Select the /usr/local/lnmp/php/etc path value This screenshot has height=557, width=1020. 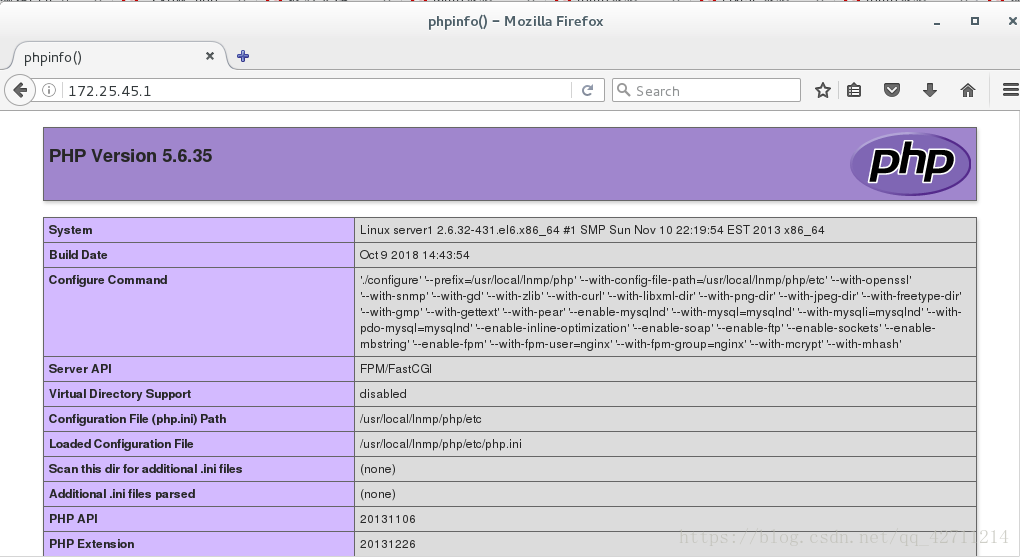coord(421,419)
